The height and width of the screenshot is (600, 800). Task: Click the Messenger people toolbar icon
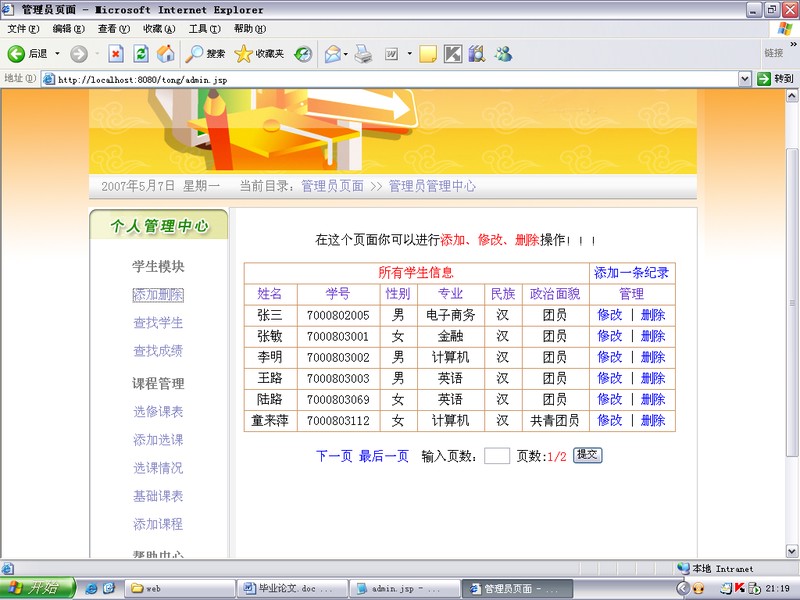click(503, 54)
